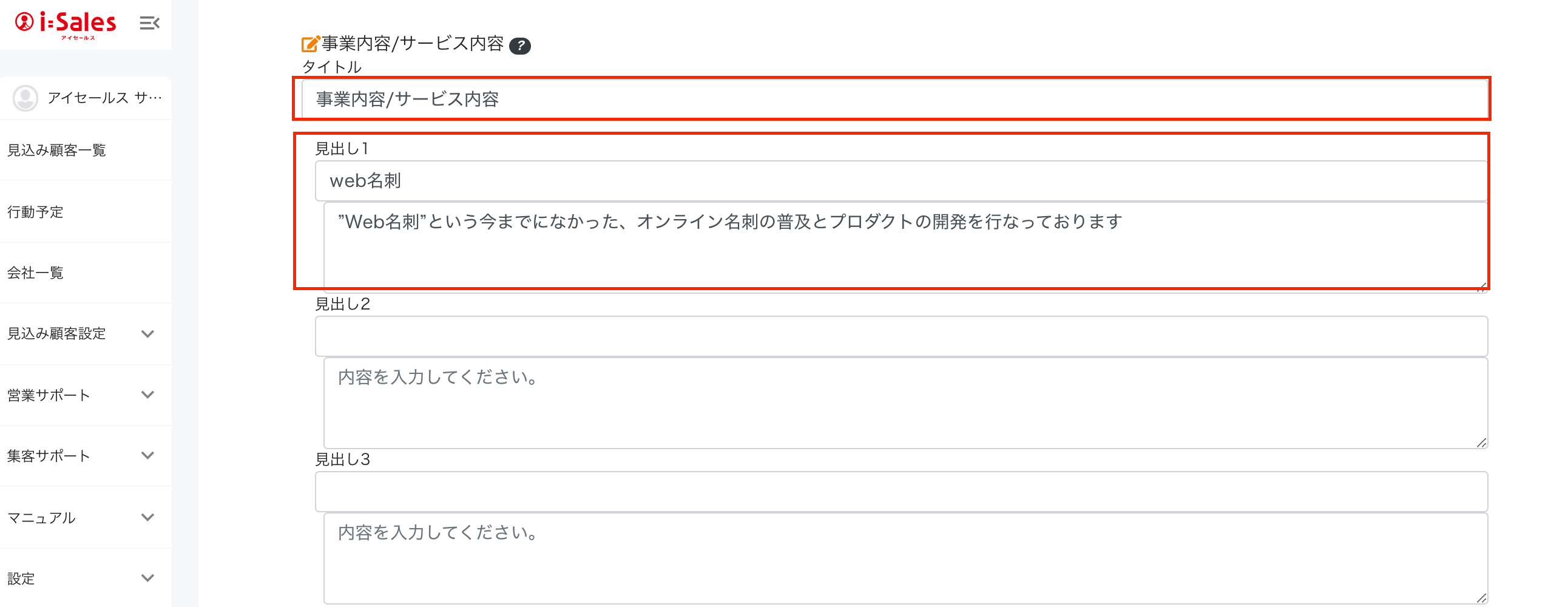Viewport: 1568px width, 607px height.
Task: Open 見込み顧客一覧 in the sidebar
Action: coord(56,151)
